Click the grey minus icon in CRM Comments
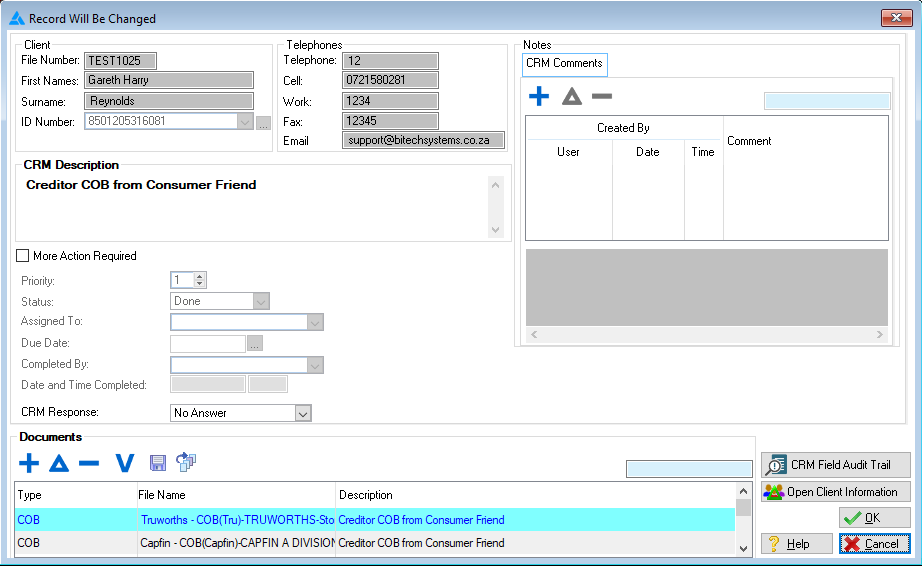The height and width of the screenshot is (566, 922). coord(602,97)
